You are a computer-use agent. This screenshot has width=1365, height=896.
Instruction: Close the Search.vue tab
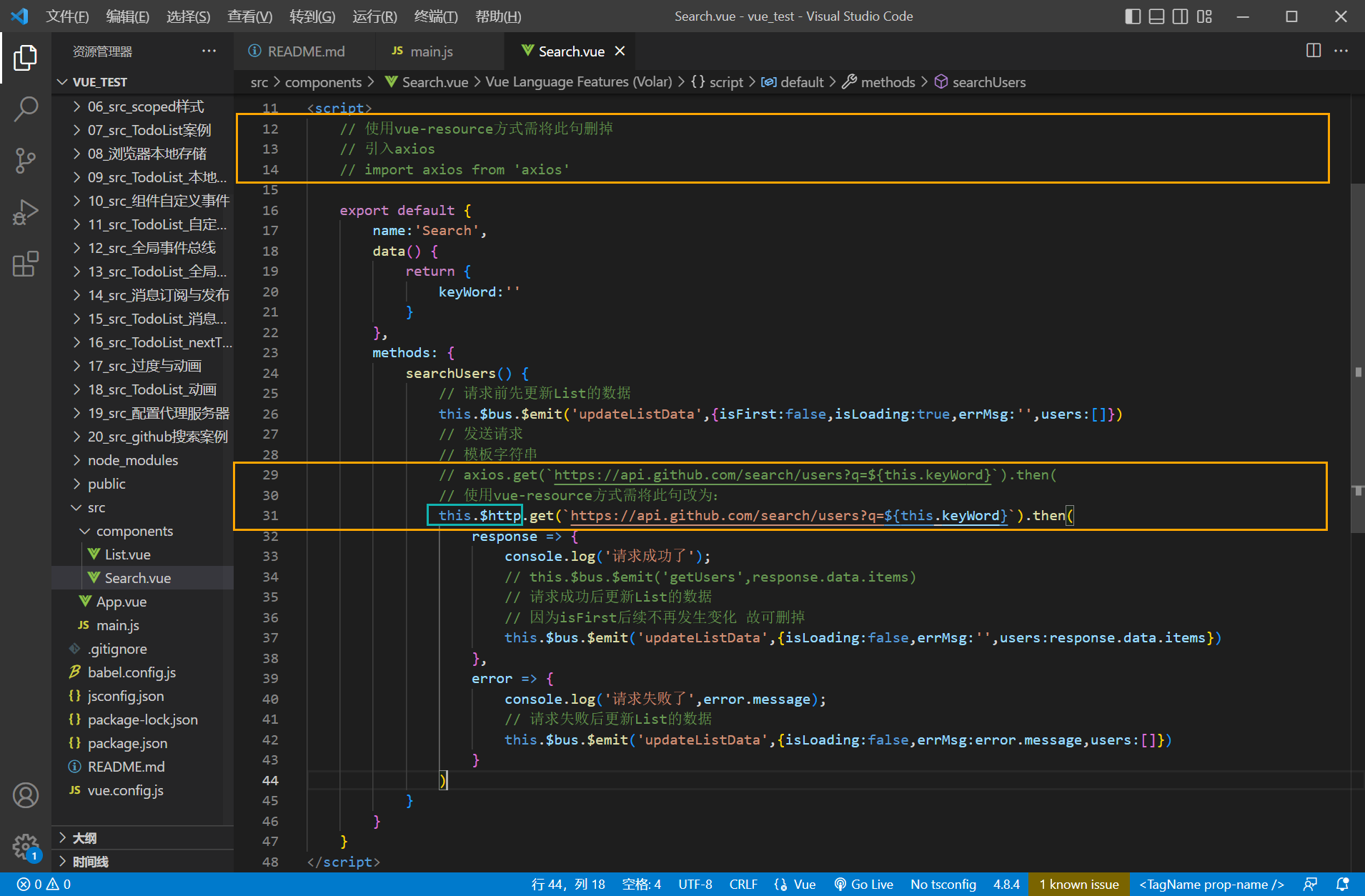620,51
